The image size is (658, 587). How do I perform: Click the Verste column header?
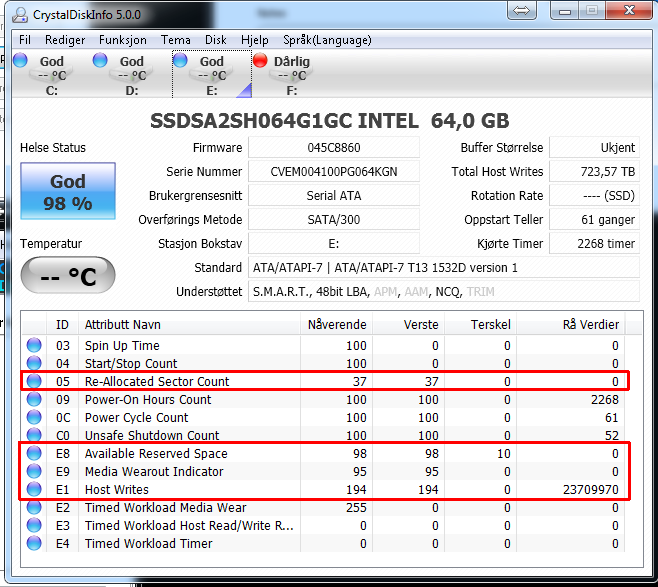409,324
